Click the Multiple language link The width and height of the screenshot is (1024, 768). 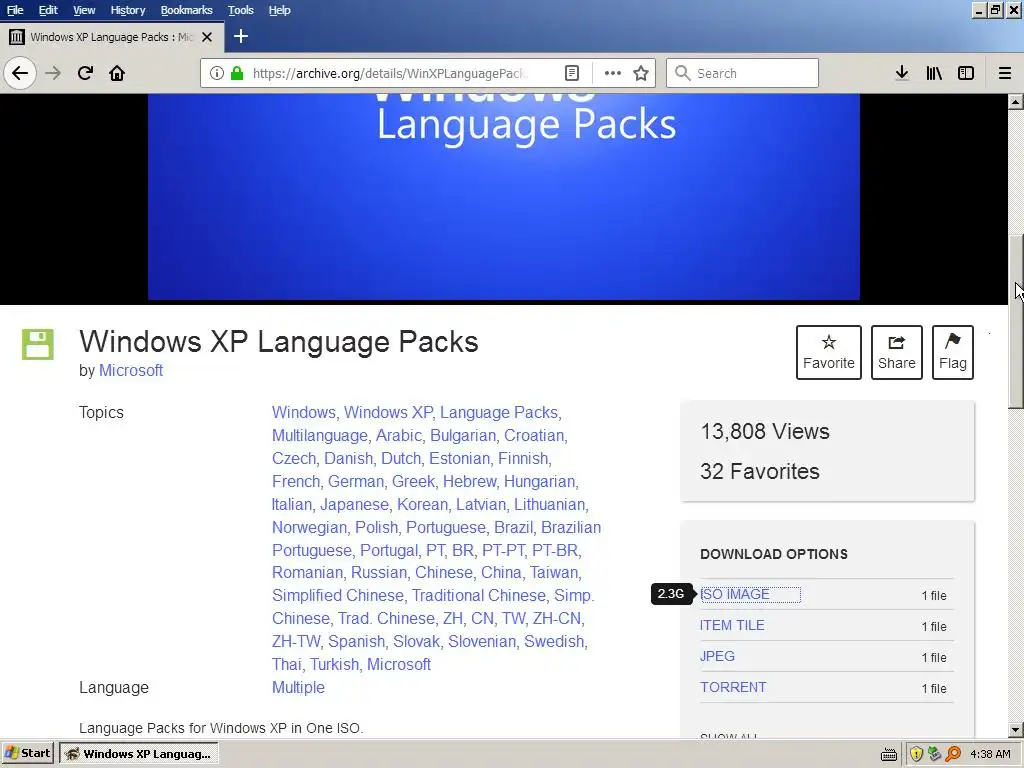[298, 688]
